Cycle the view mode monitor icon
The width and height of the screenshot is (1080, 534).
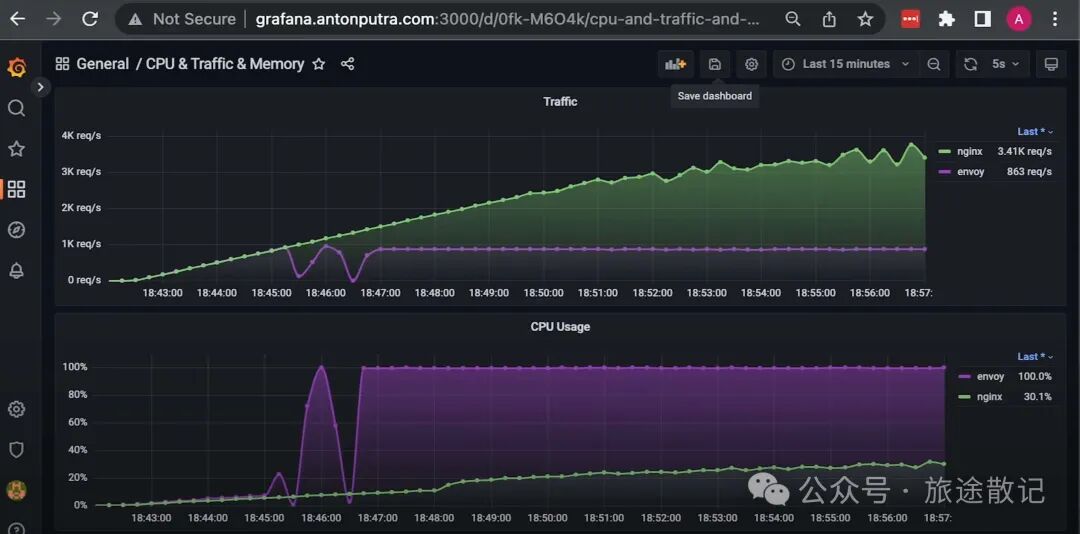pos(1051,64)
